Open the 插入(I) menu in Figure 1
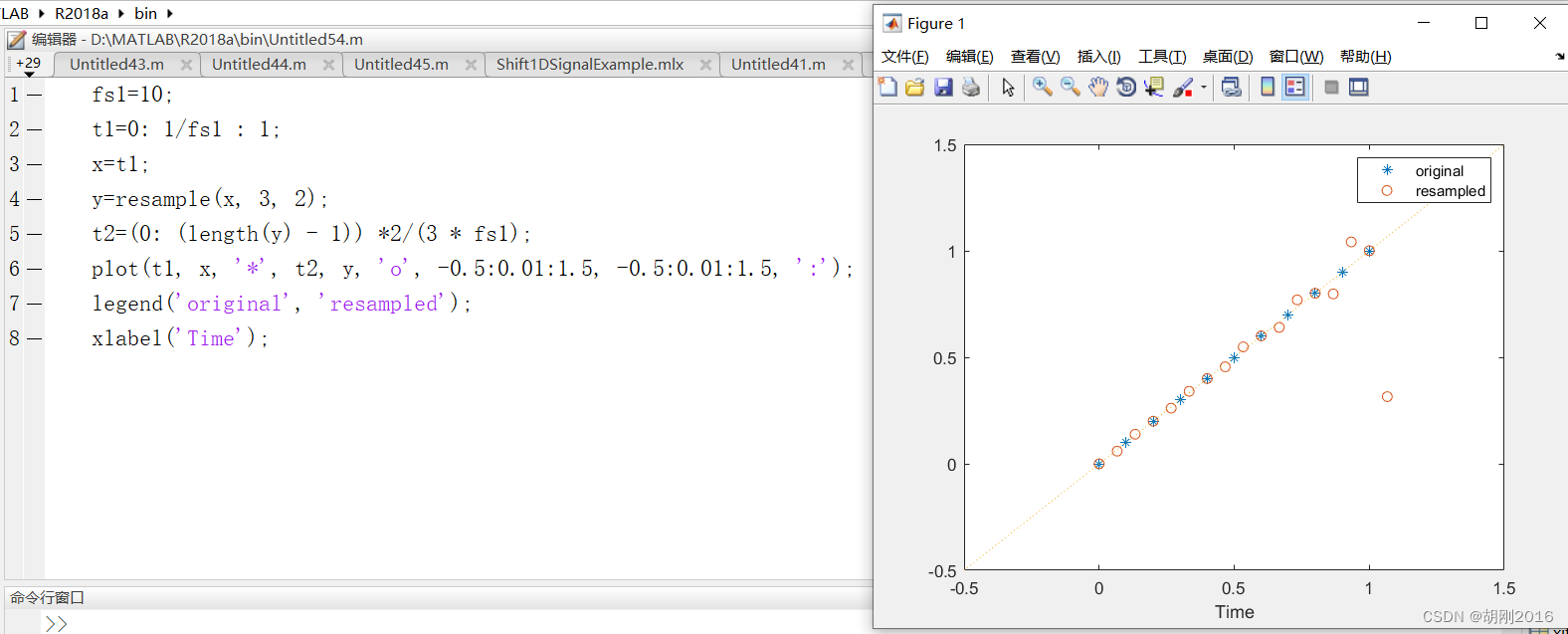Viewport: 1568px width, 634px height. [1098, 57]
